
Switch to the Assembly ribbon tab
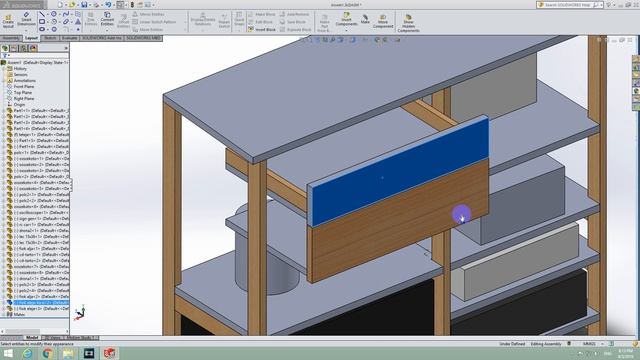click(11, 38)
